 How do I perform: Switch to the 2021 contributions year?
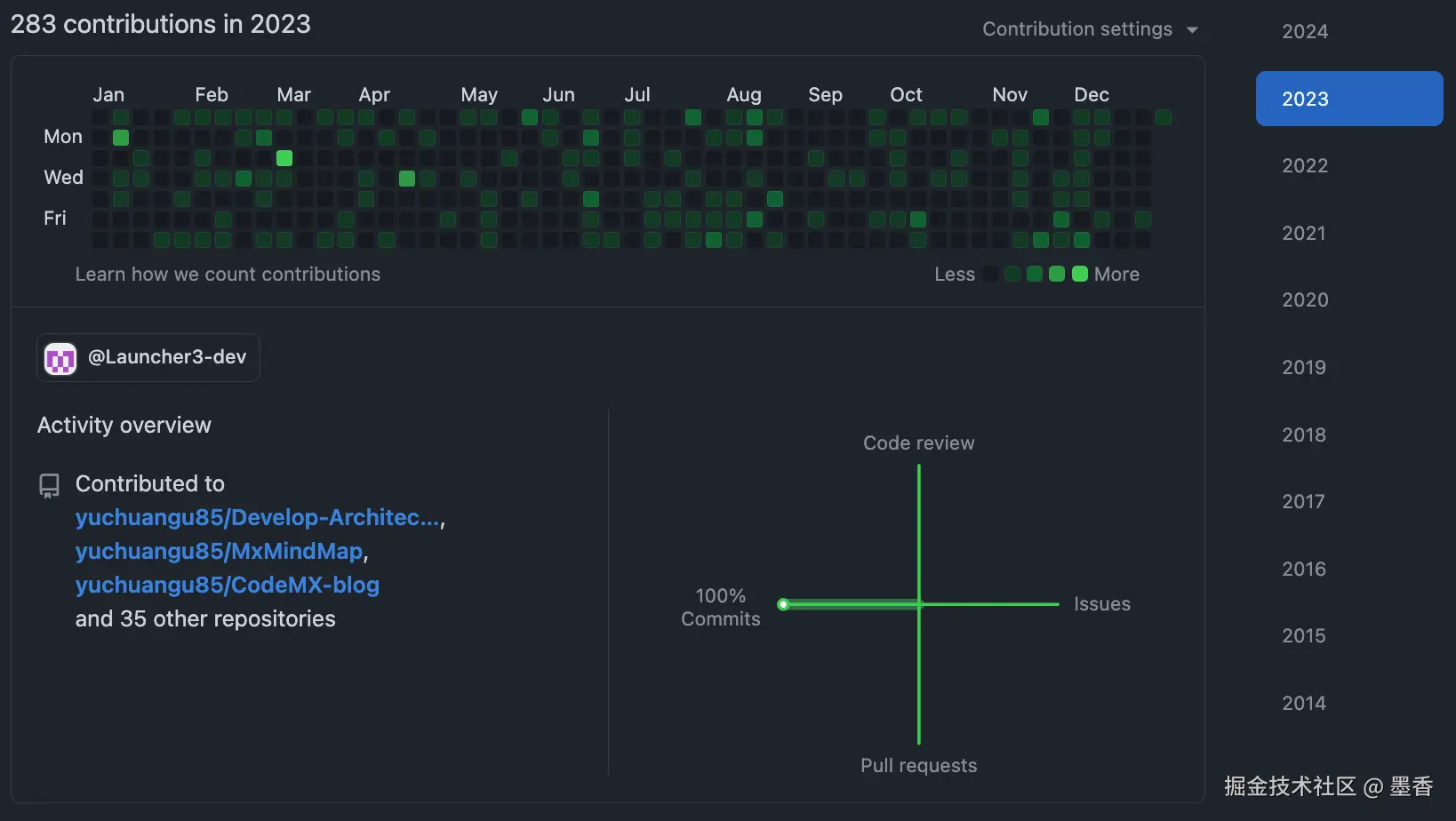point(1303,233)
